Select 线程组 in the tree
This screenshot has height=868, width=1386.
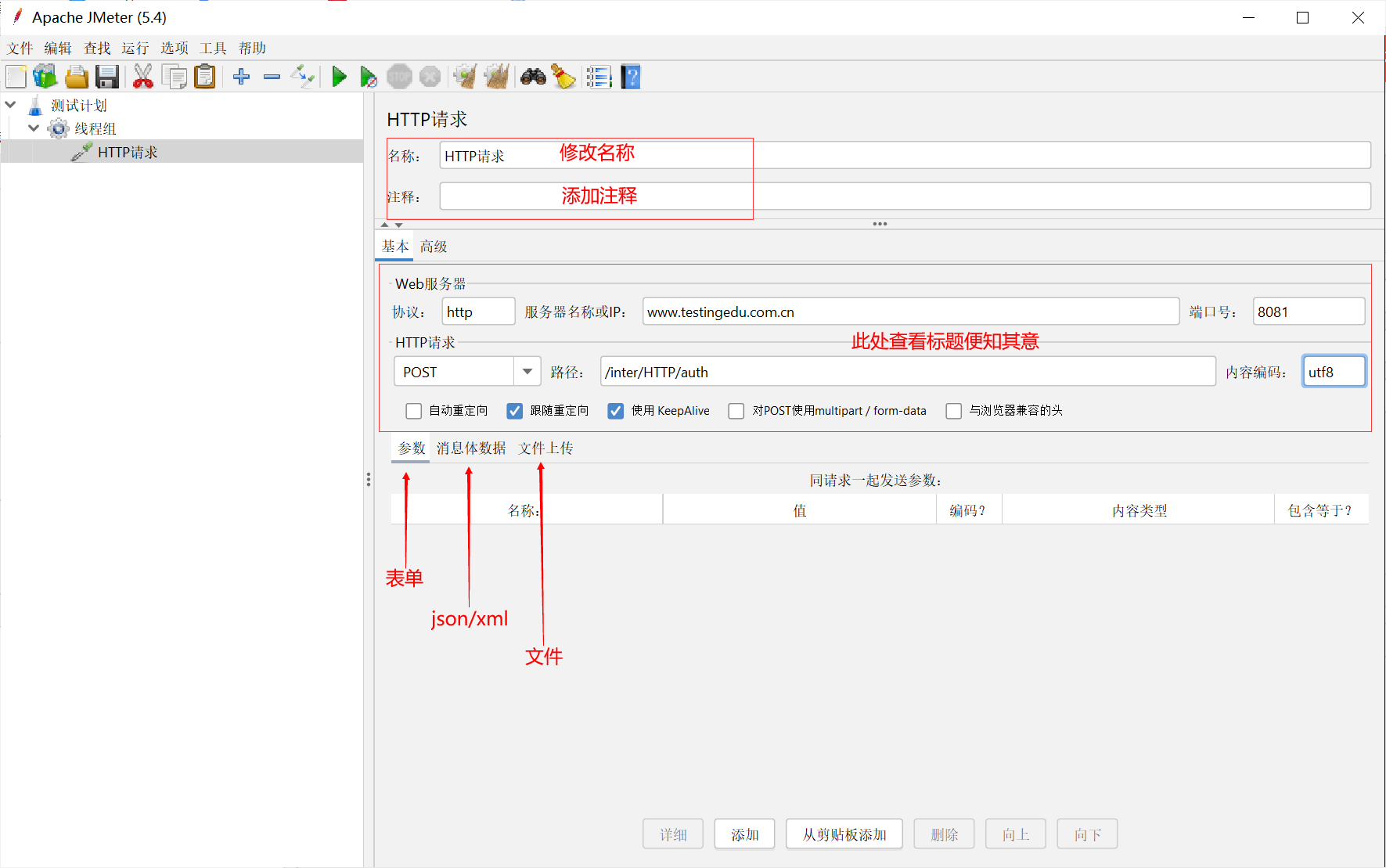click(95, 129)
